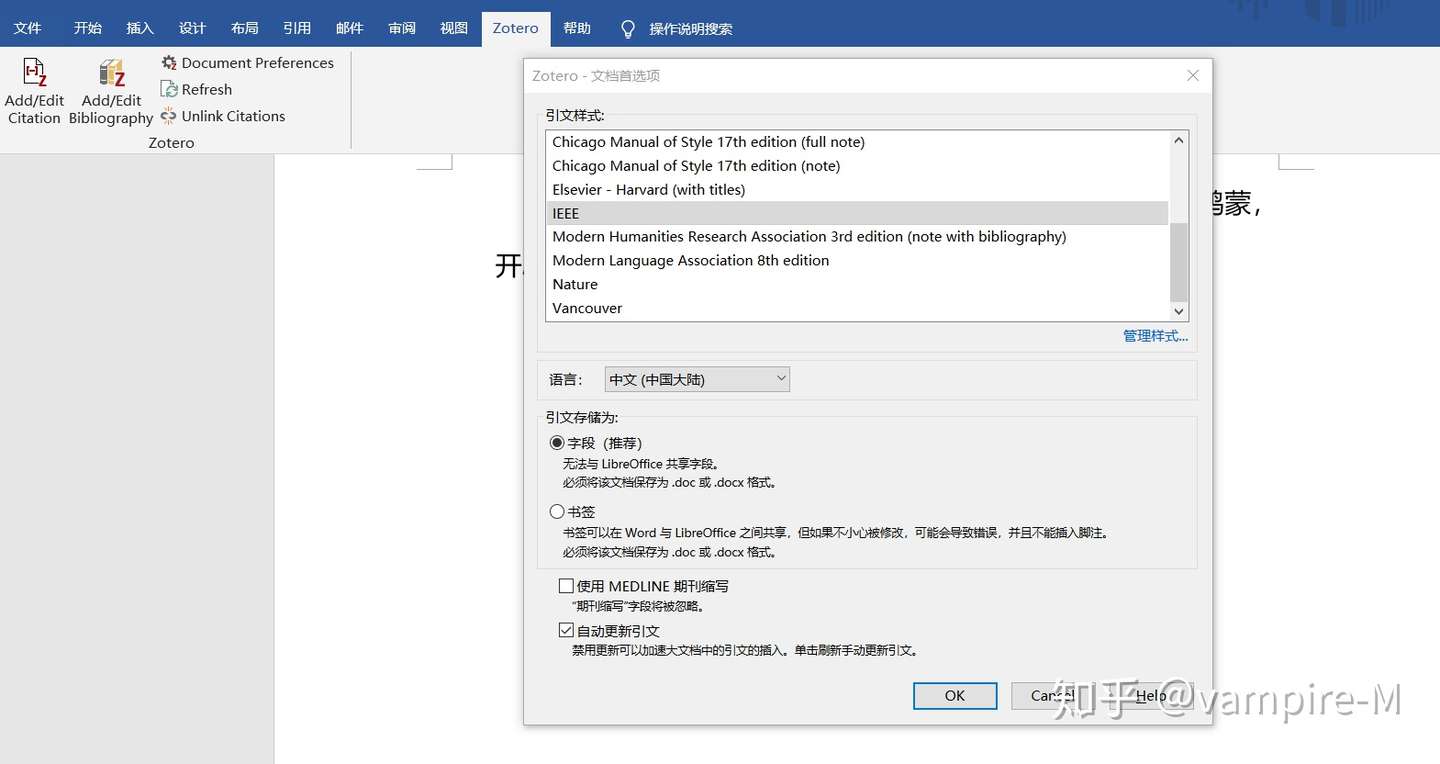The image size is (1440, 764).
Task: Switch to the 布局 ribbon tab
Action: pyautogui.click(x=244, y=28)
